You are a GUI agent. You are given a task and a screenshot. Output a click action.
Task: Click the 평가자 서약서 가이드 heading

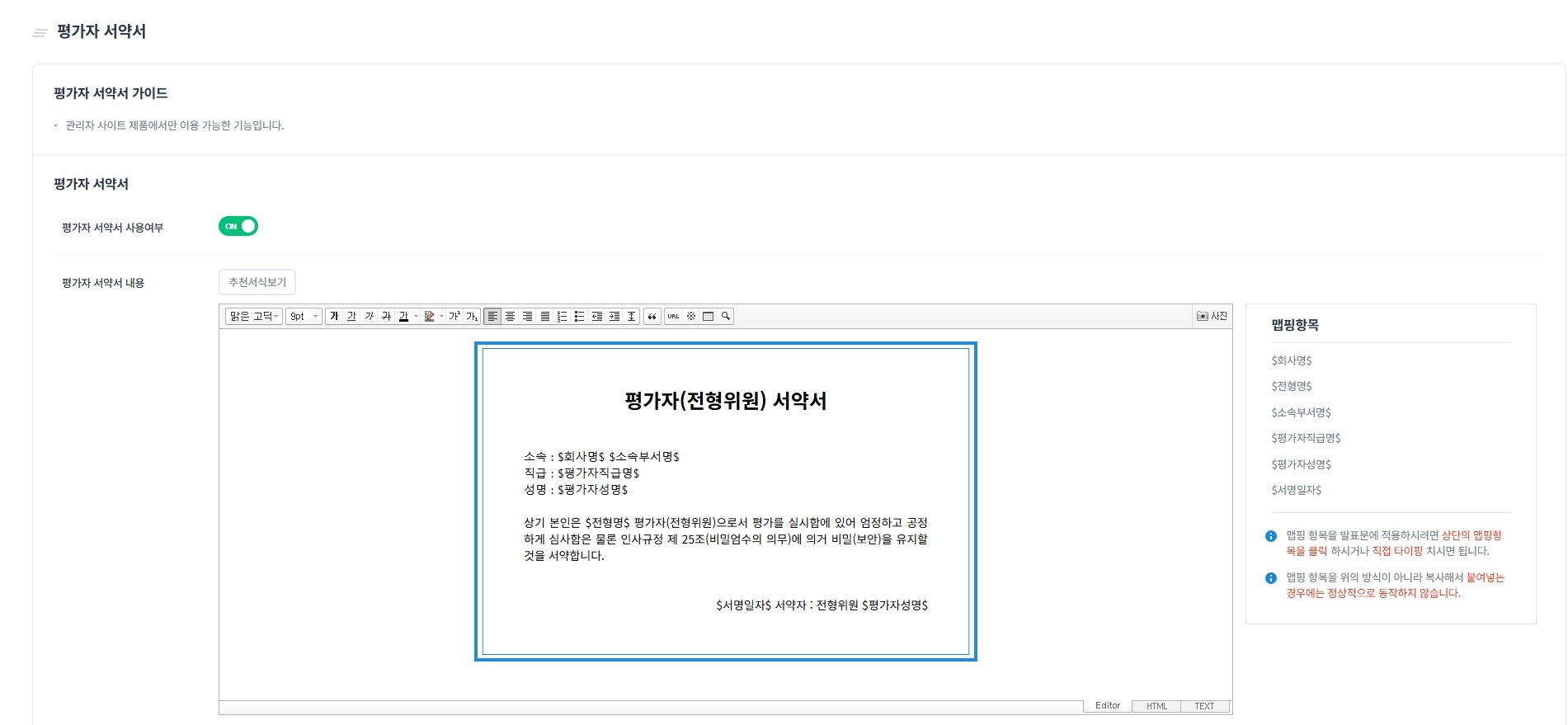pos(111,93)
